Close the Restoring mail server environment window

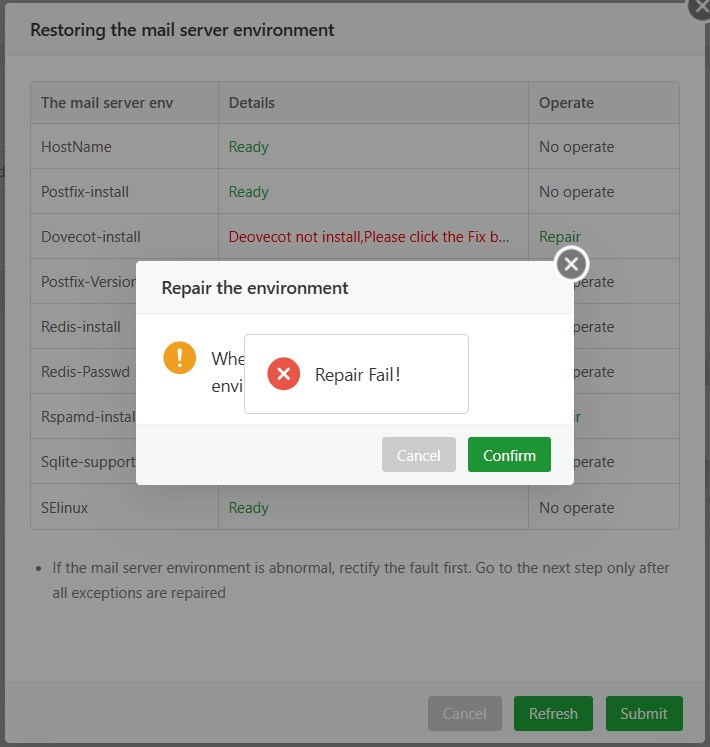700,5
